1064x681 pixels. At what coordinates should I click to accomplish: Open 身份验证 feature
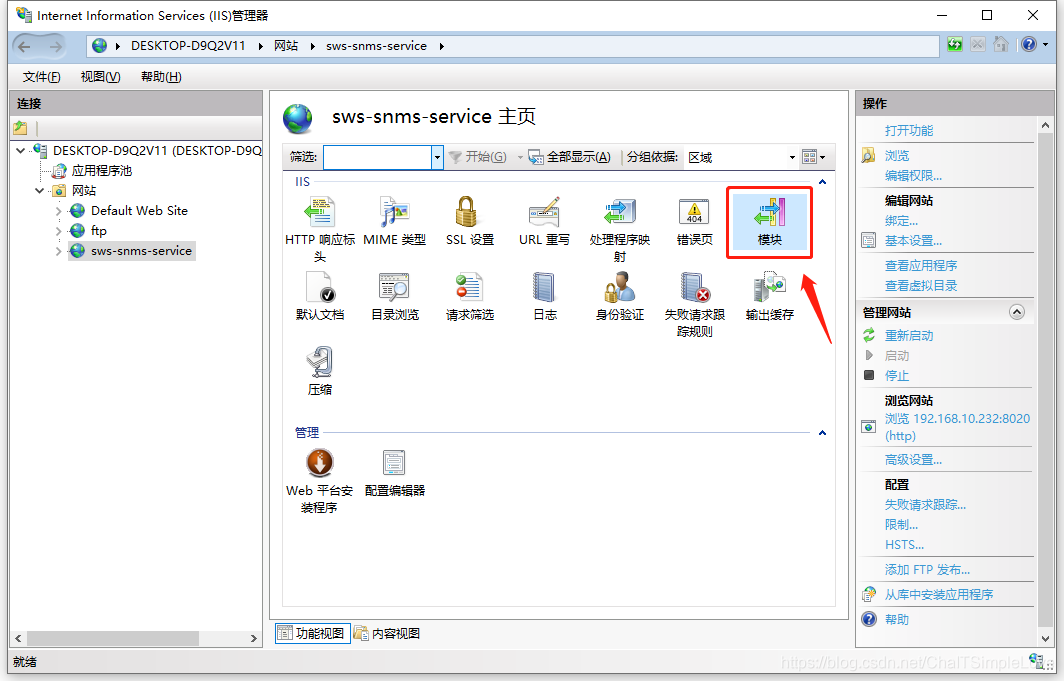coord(620,296)
